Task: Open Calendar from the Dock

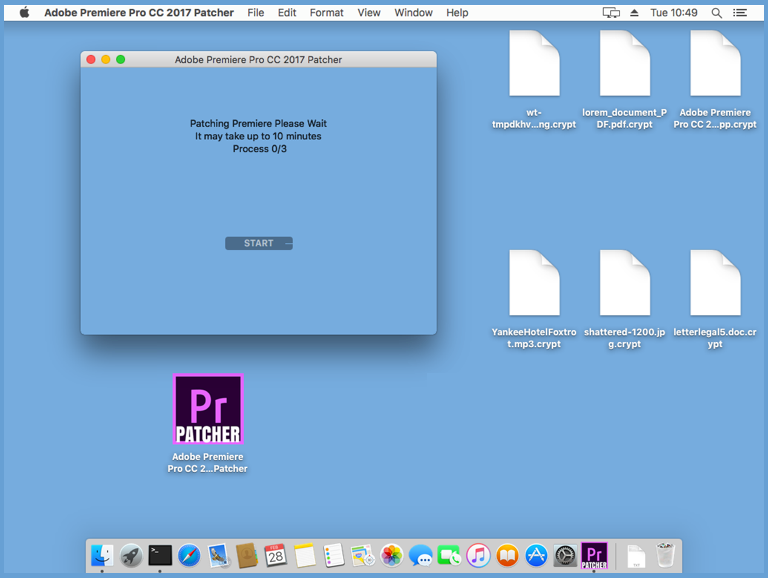Action: (x=276, y=555)
